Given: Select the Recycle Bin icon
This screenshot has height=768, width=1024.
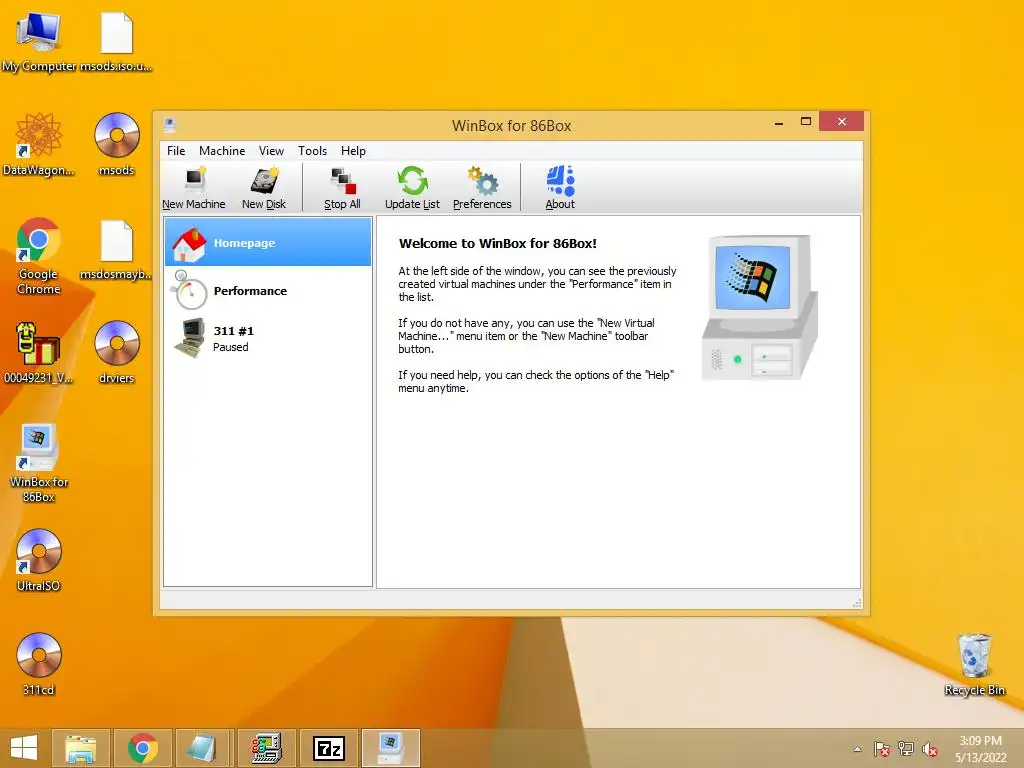Looking at the screenshot, I should point(974,664).
